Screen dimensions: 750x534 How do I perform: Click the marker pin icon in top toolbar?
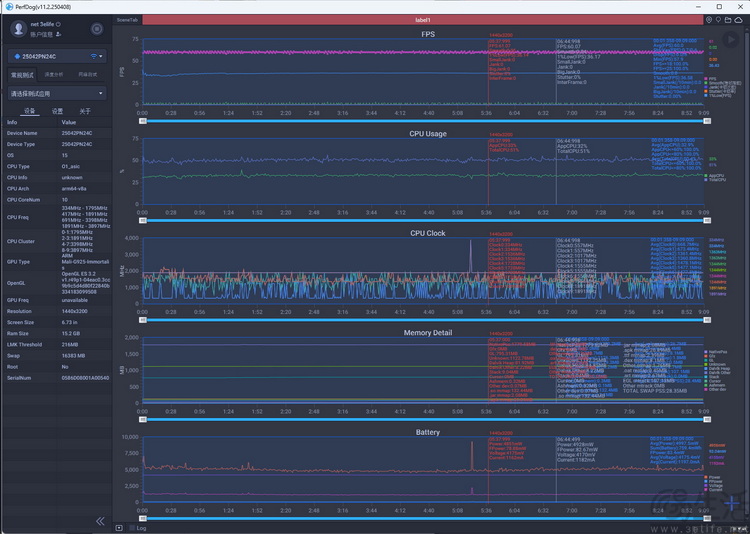coord(718,20)
